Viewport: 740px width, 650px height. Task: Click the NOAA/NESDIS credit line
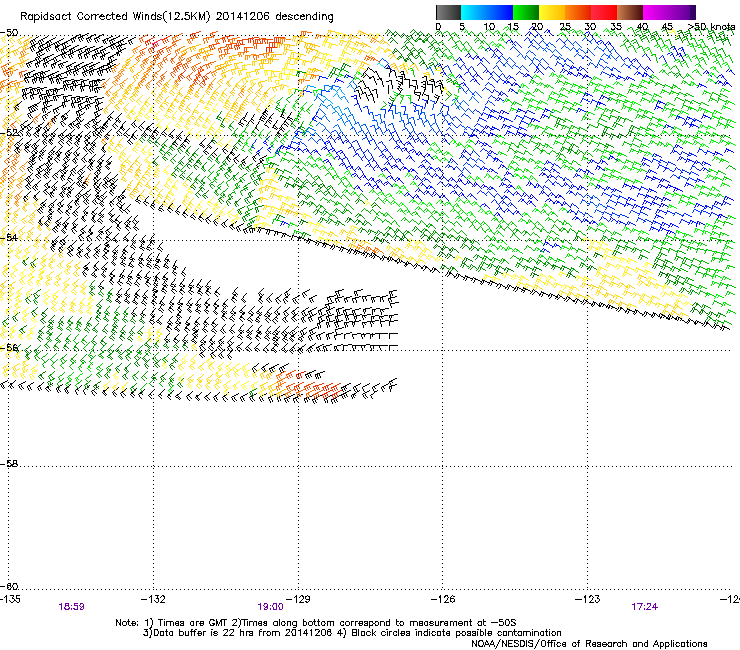pyautogui.click(x=589, y=644)
